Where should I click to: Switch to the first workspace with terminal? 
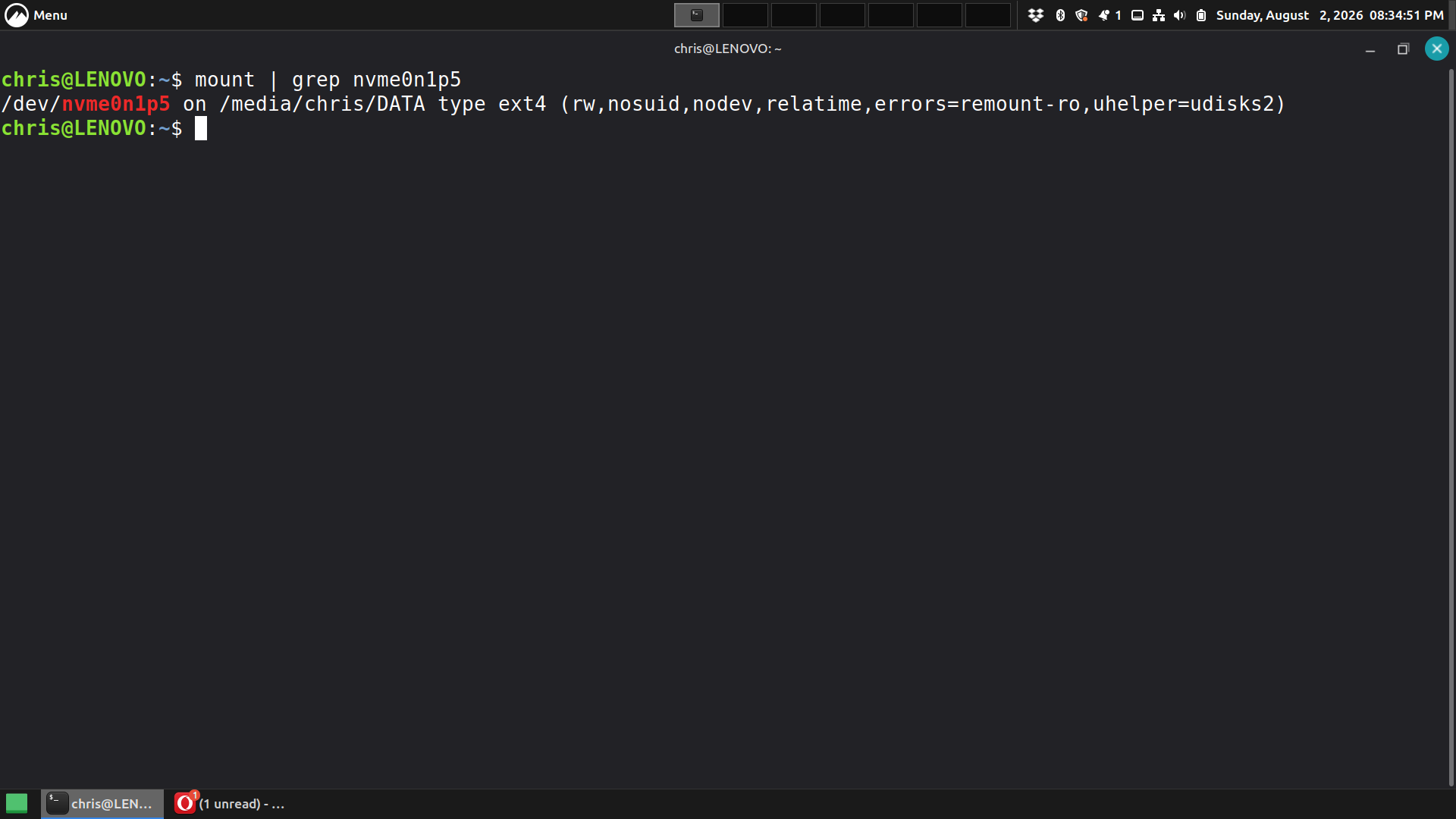[x=697, y=15]
